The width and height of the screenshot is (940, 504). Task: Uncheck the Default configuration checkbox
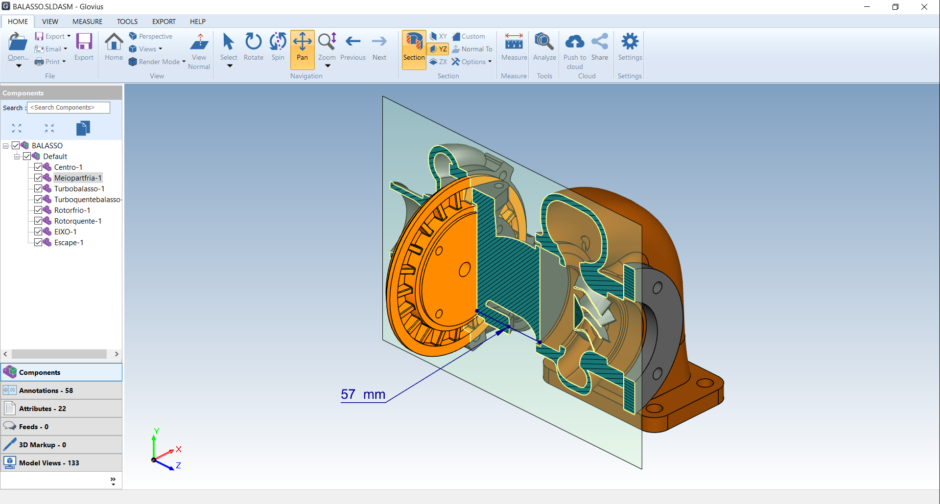point(27,156)
